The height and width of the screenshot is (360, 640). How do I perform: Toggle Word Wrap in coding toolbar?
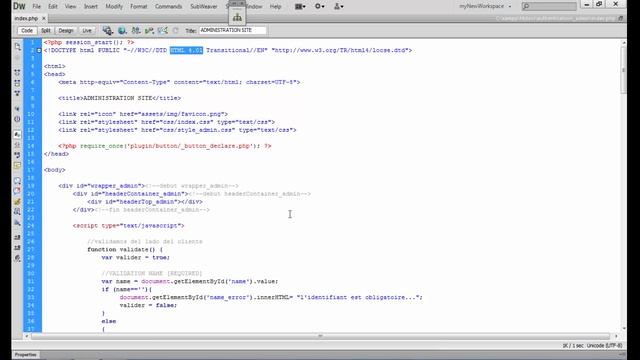[17, 155]
